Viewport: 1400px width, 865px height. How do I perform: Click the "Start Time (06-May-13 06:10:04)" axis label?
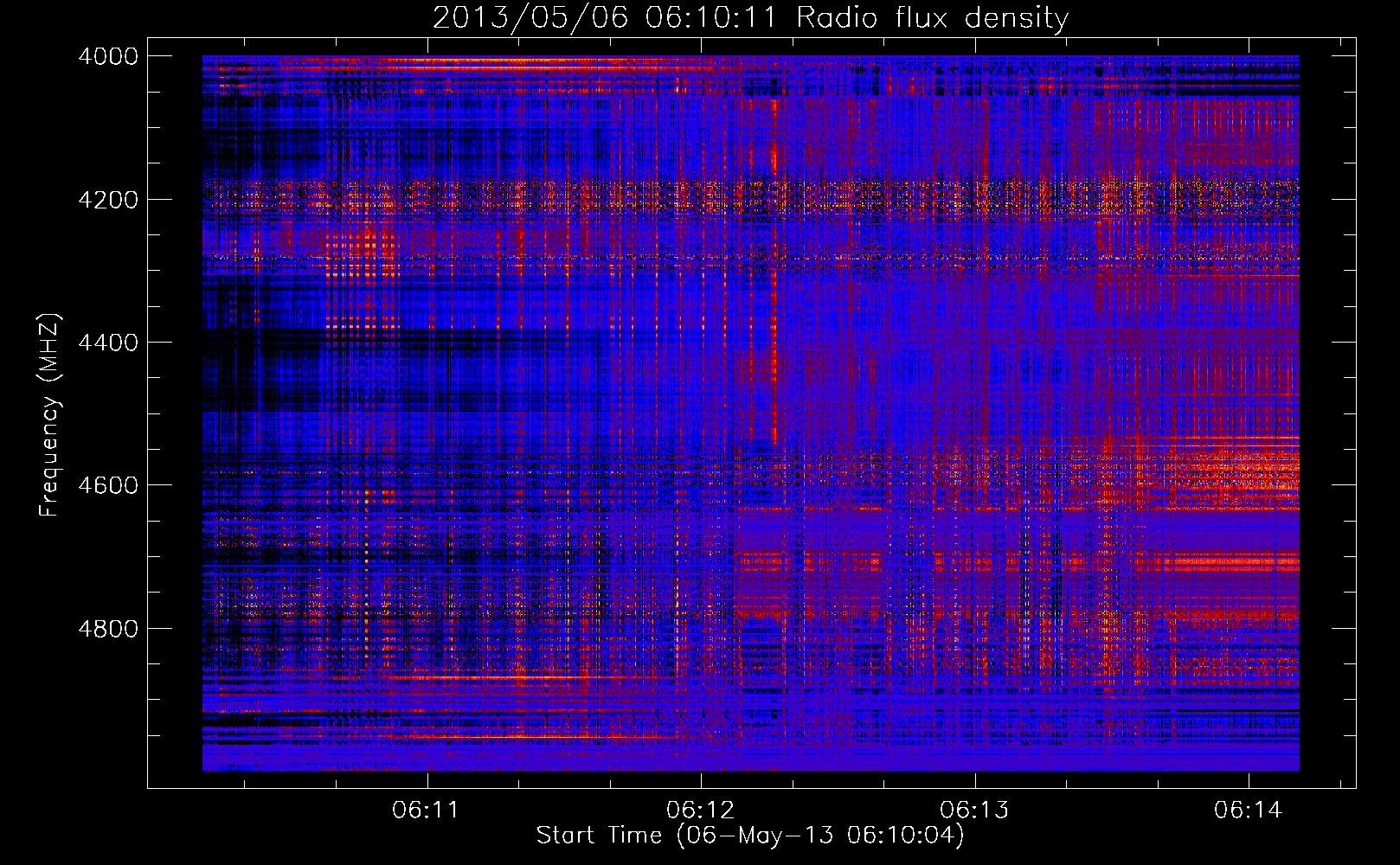(750, 836)
